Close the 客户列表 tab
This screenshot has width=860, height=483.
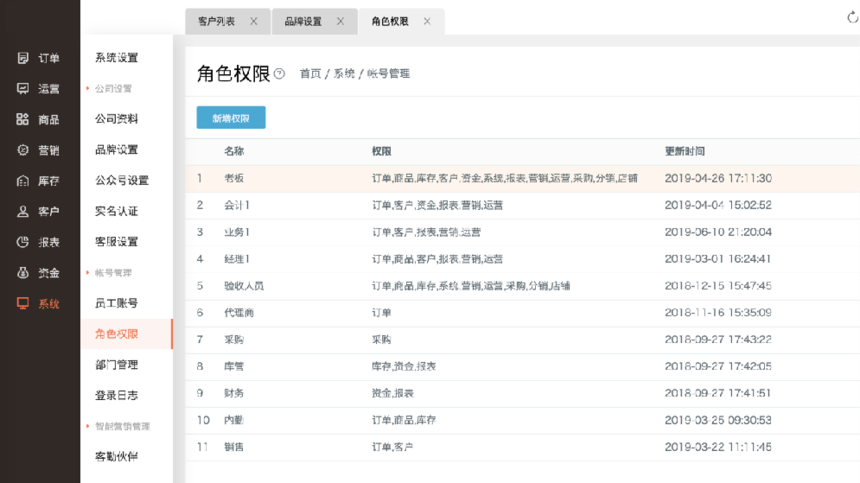click(x=254, y=21)
